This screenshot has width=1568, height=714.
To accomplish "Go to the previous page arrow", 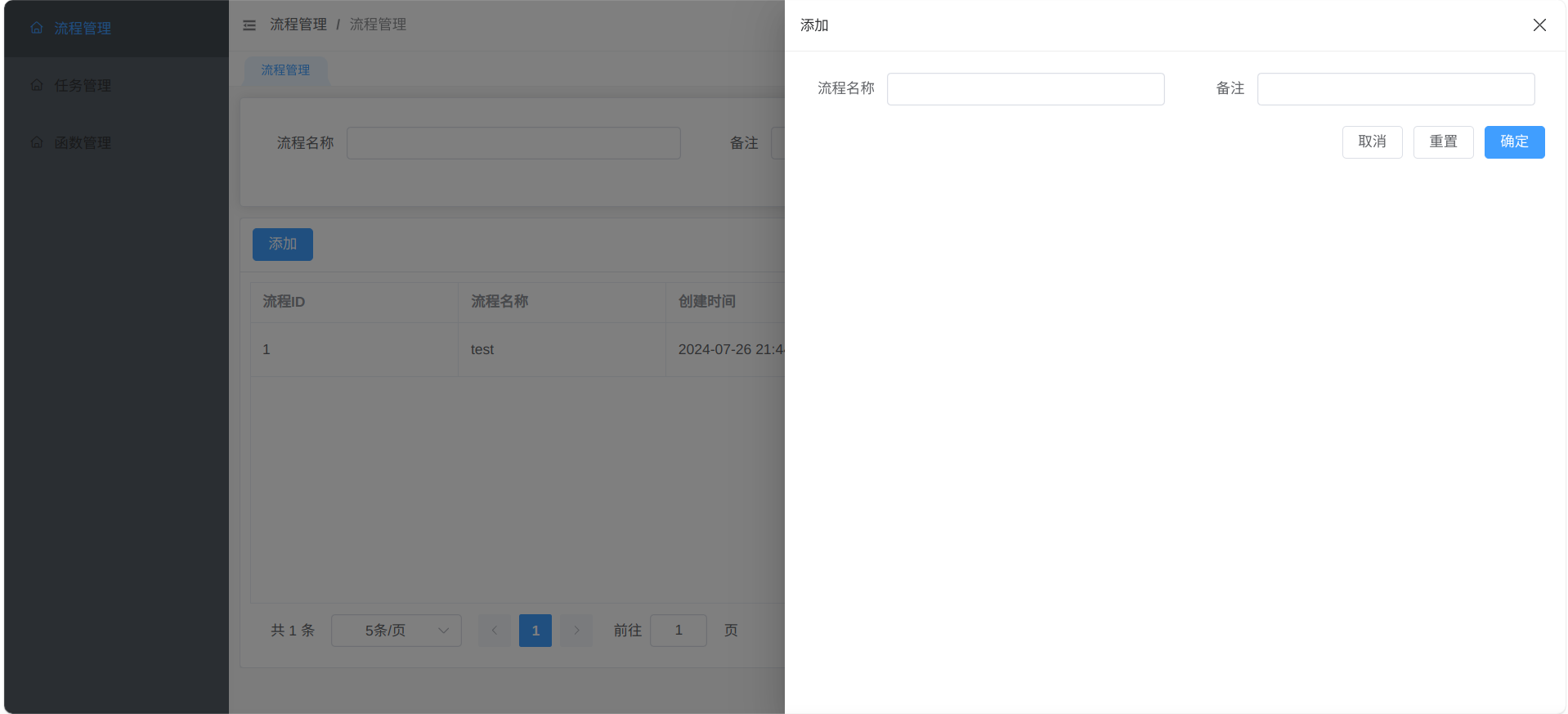I will [495, 631].
